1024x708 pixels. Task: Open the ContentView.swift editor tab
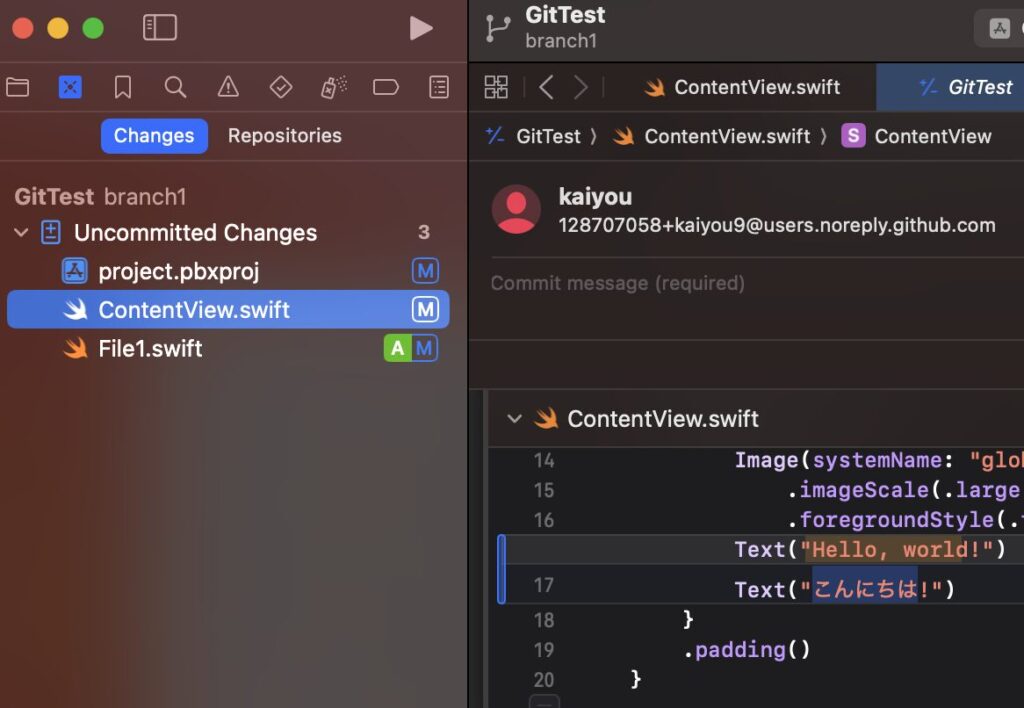pyautogui.click(x=742, y=87)
